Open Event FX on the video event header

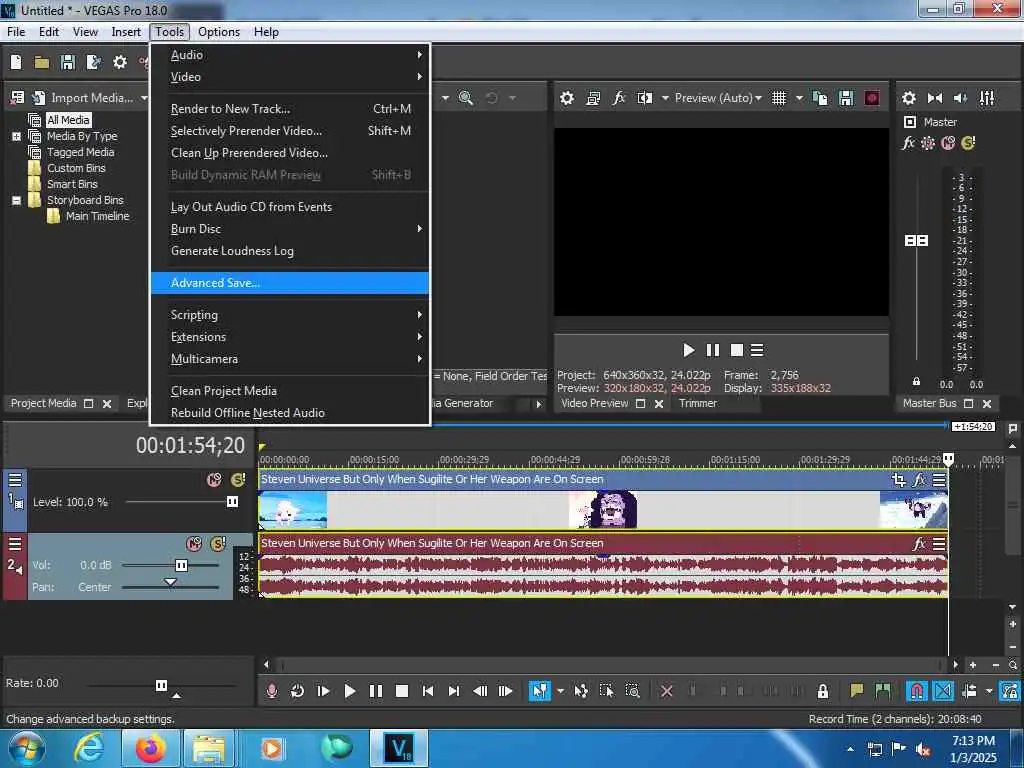[919, 480]
